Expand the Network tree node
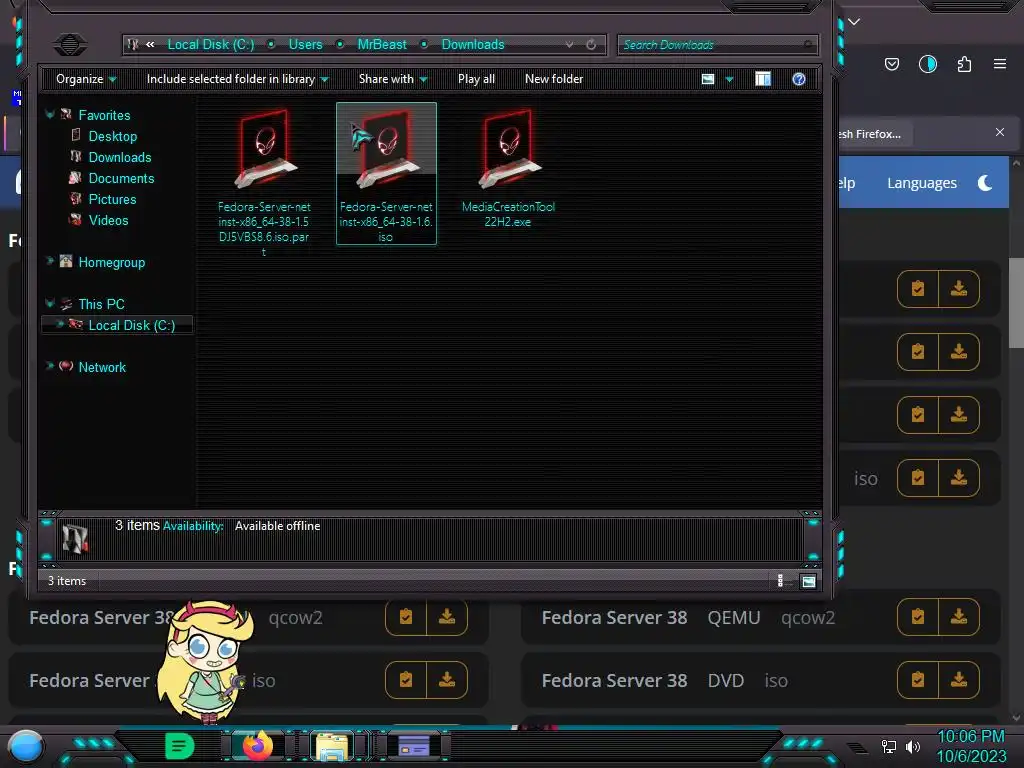This screenshot has height=768, width=1024. pos(50,366)
